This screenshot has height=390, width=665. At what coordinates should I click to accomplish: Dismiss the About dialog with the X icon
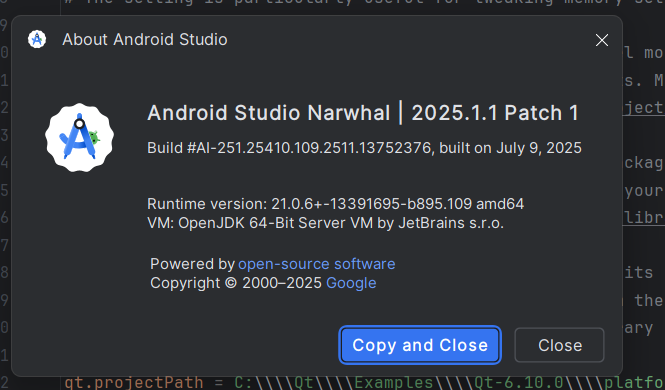click(x=602, y=40)
